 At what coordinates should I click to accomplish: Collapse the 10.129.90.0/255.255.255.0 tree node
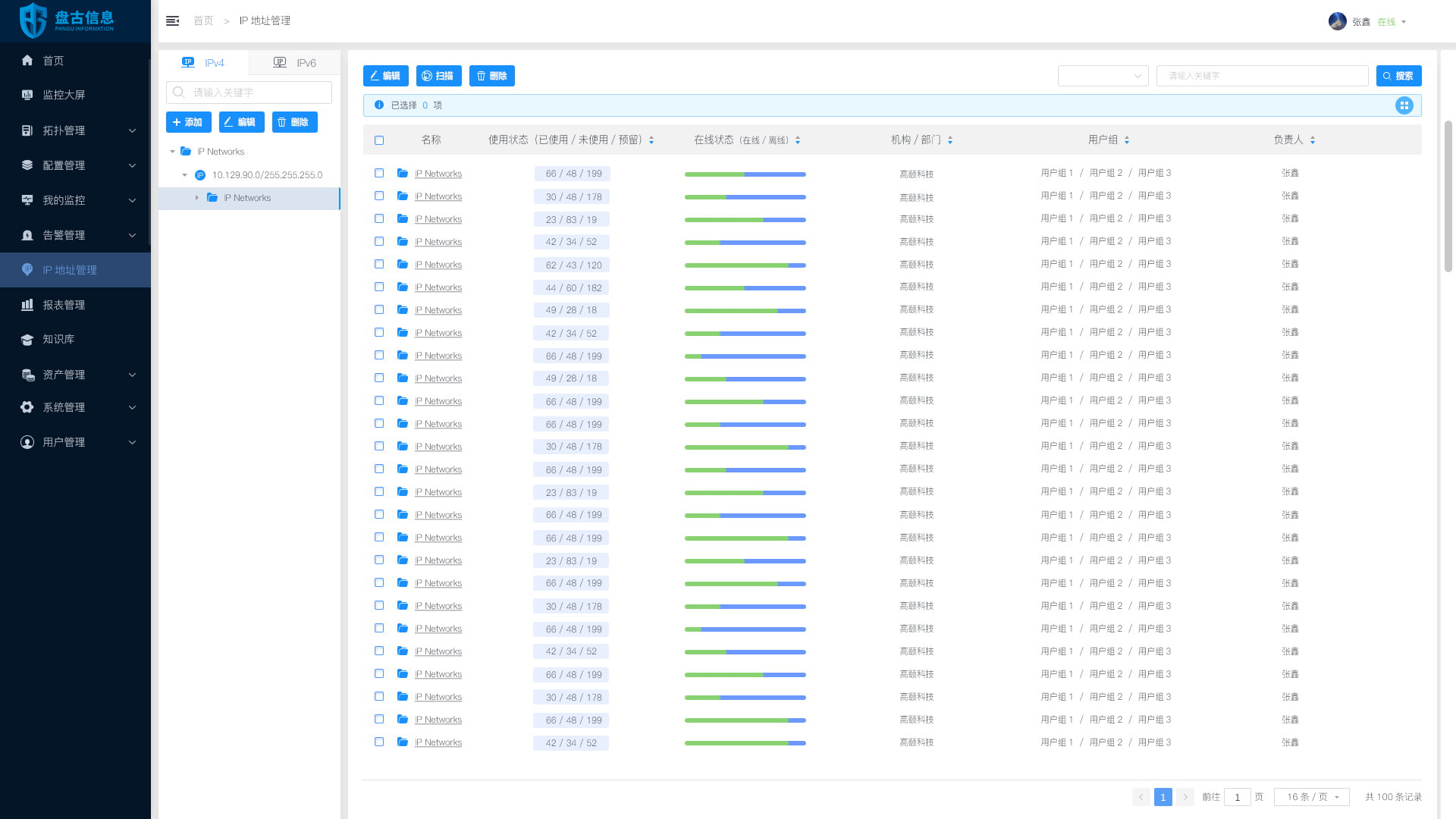pyautogui.click(x=184, y=175)
